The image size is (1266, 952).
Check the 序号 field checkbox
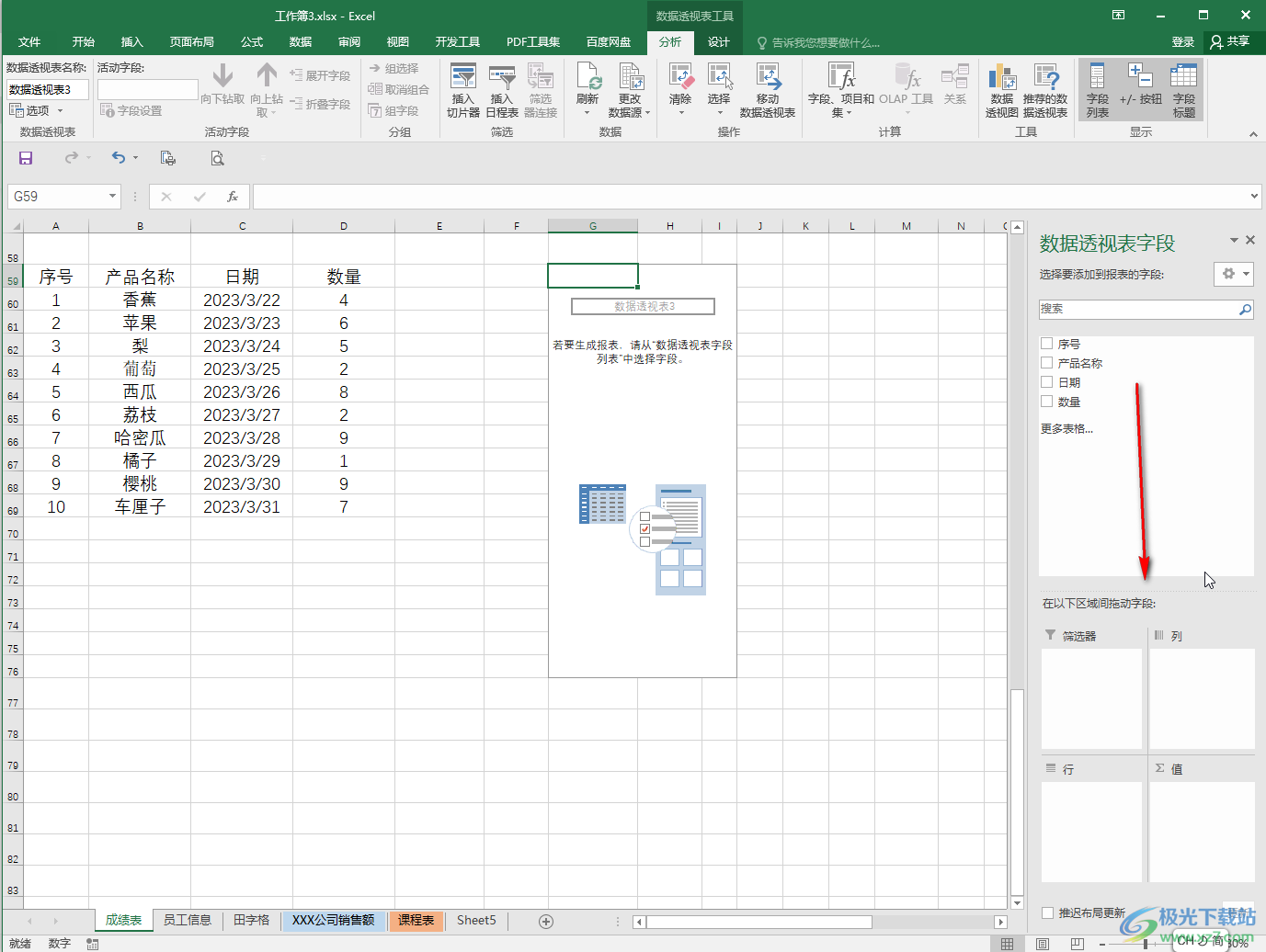(x=1046, y=343)
